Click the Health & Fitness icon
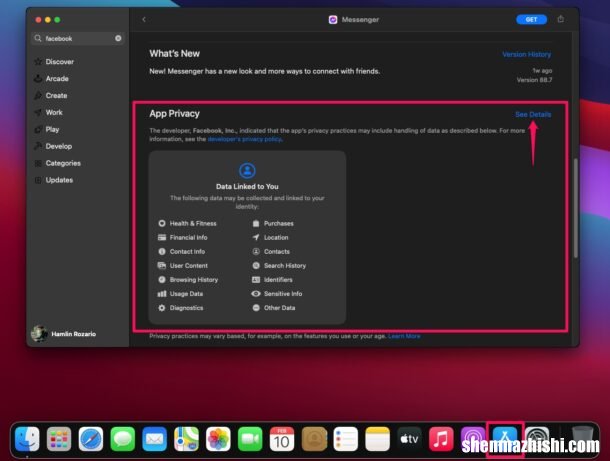610x461 pixels. pos(162,223)
